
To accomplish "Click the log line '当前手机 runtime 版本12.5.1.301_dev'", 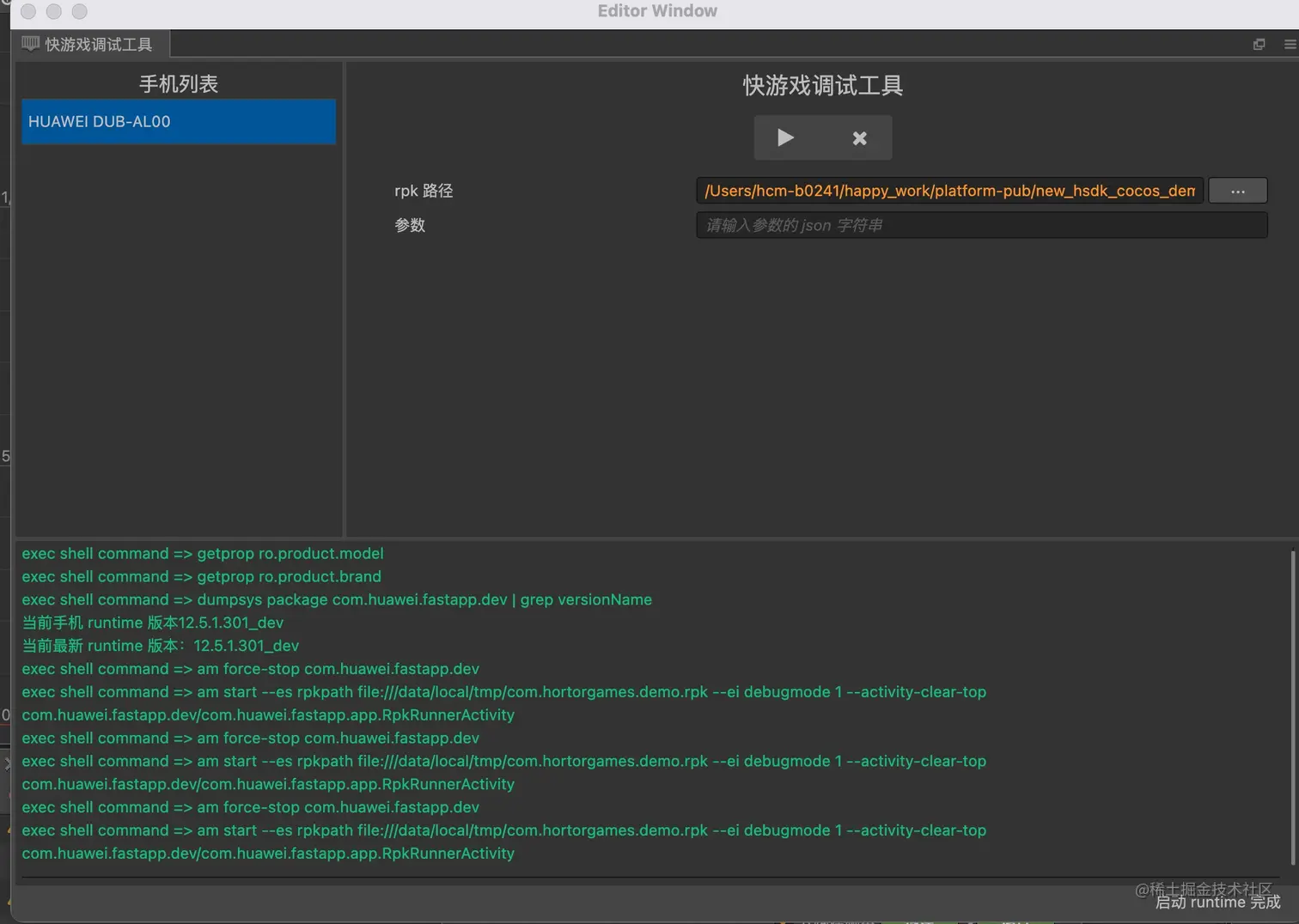I will (x=153, y=623).
